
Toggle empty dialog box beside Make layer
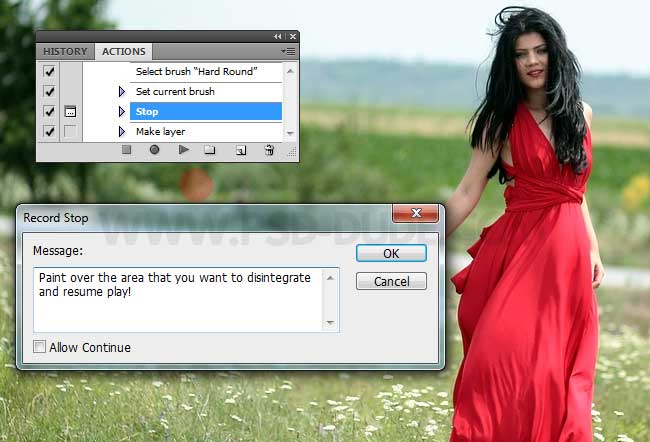coord(70,131)
